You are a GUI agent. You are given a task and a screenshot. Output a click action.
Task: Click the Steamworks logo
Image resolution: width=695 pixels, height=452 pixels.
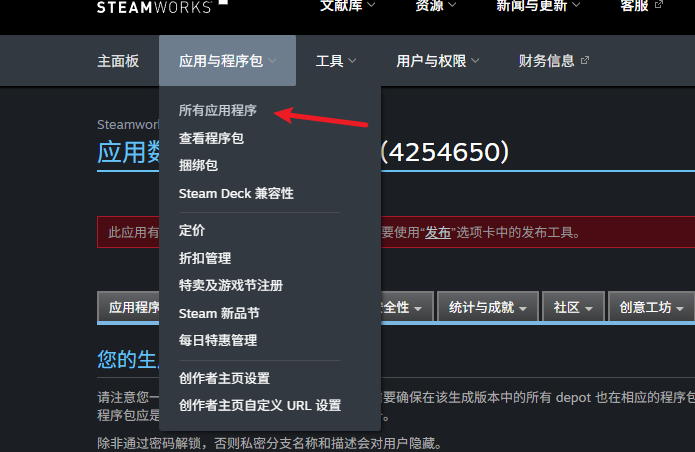click(x=154, y=7)
